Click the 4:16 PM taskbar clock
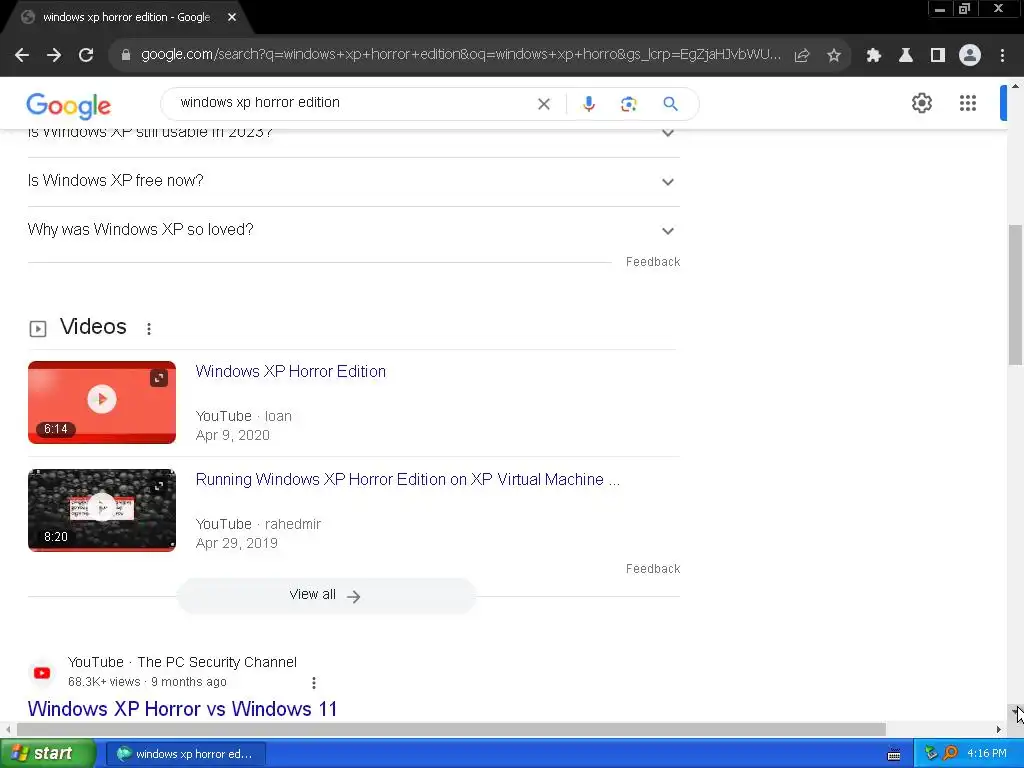1024x768 pixels. [987, 754]
